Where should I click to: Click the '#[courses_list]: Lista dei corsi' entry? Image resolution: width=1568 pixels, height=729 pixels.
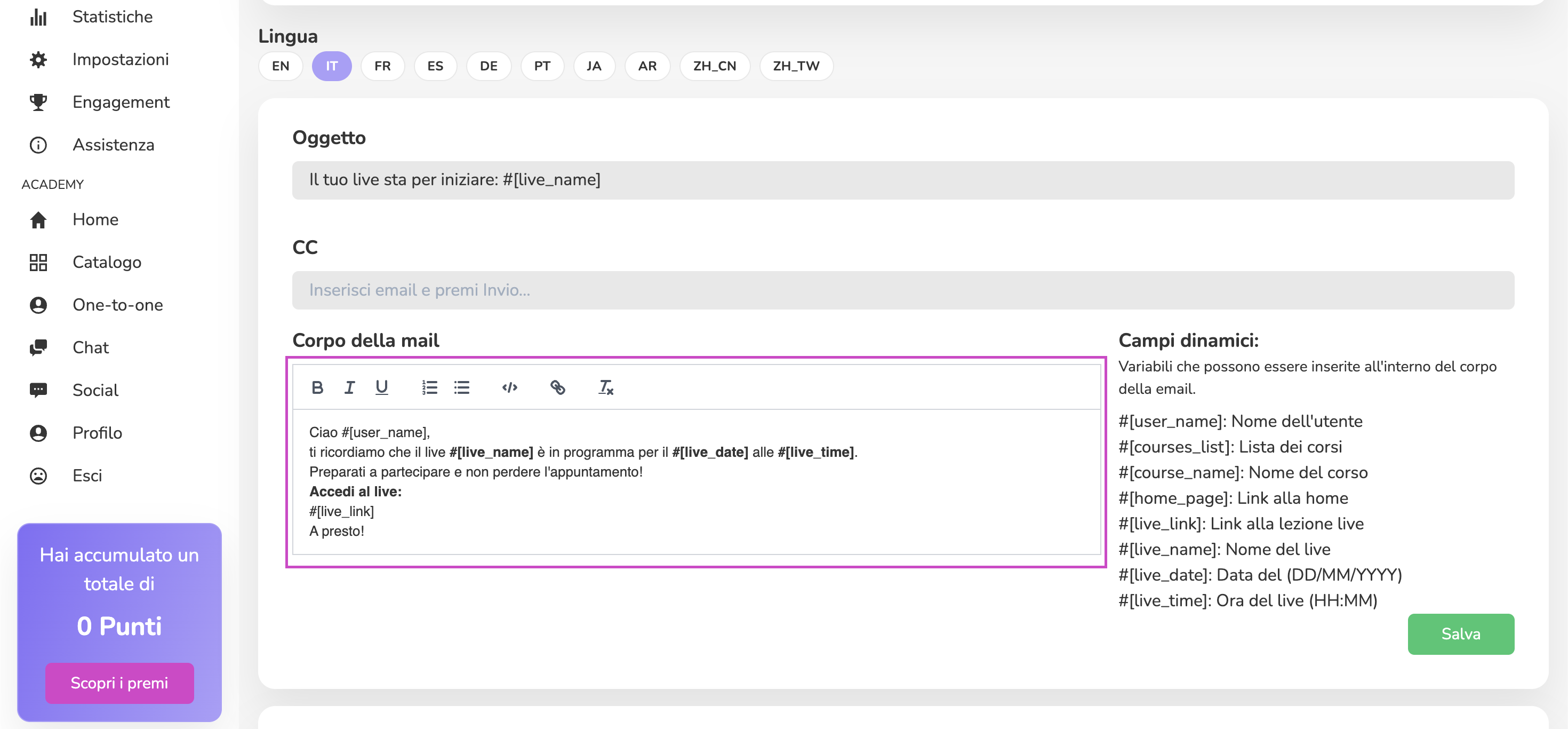tap(1230, 447)
